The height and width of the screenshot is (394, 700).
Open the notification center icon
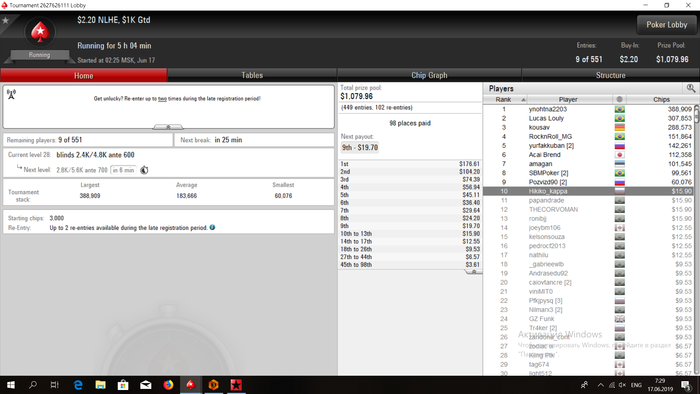pos(686,385)
